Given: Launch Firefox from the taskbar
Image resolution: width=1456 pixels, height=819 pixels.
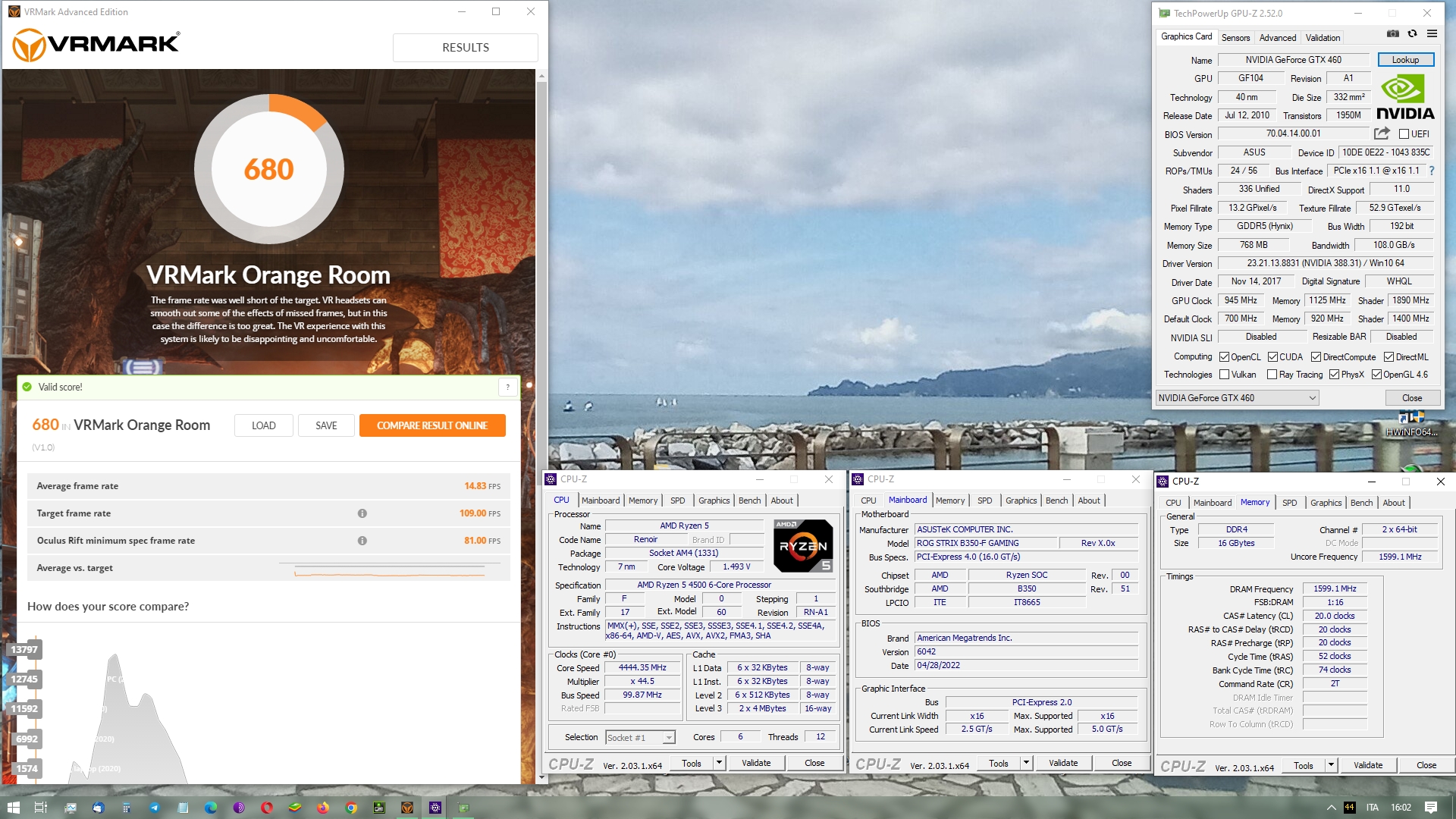Looking at the screenshot, I should 323,808.
